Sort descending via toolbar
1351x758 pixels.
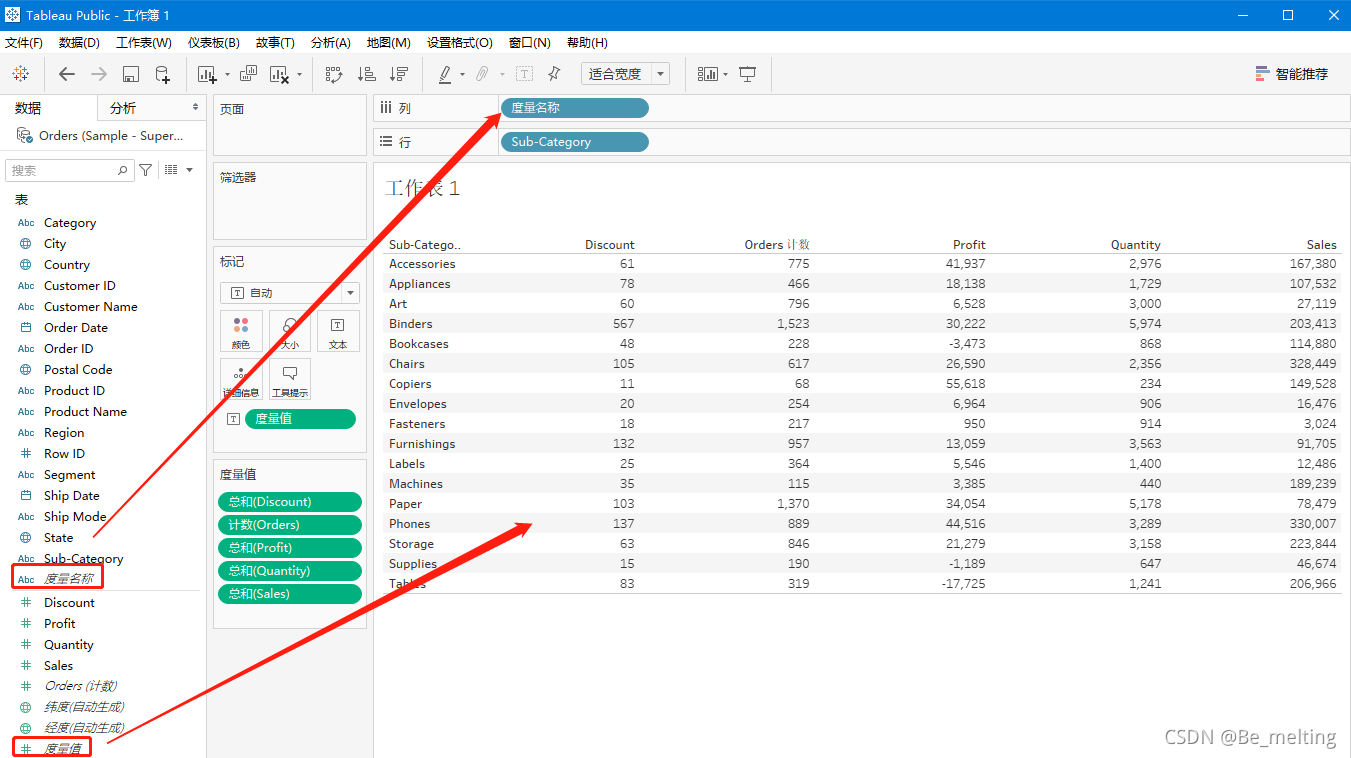(x=399, y=74)
